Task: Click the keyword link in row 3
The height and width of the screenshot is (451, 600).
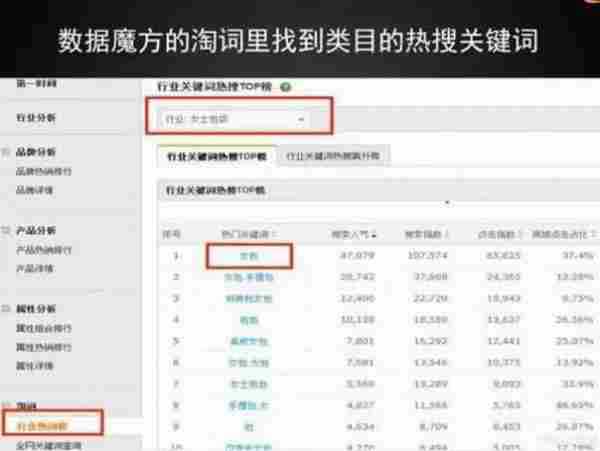Action: (x=249, y=299)
